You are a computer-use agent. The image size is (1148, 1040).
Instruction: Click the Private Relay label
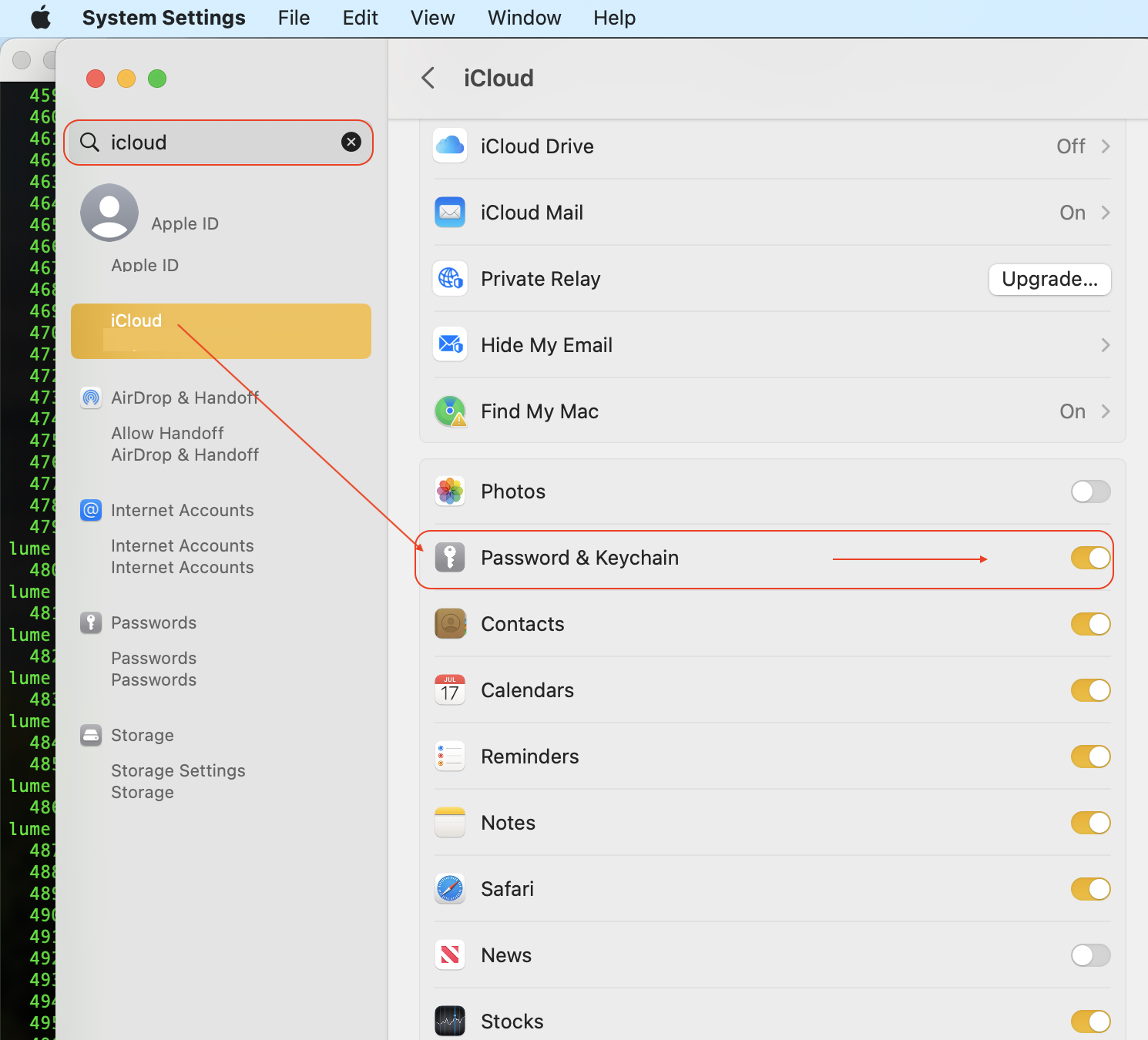(x=541, y=279)
